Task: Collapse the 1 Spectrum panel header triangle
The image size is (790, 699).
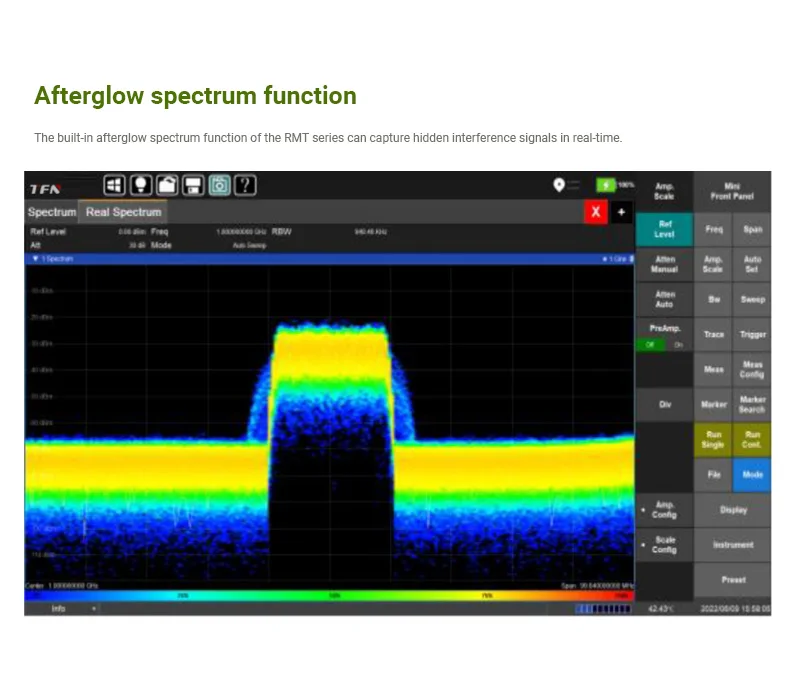Action: click(36, 259)
